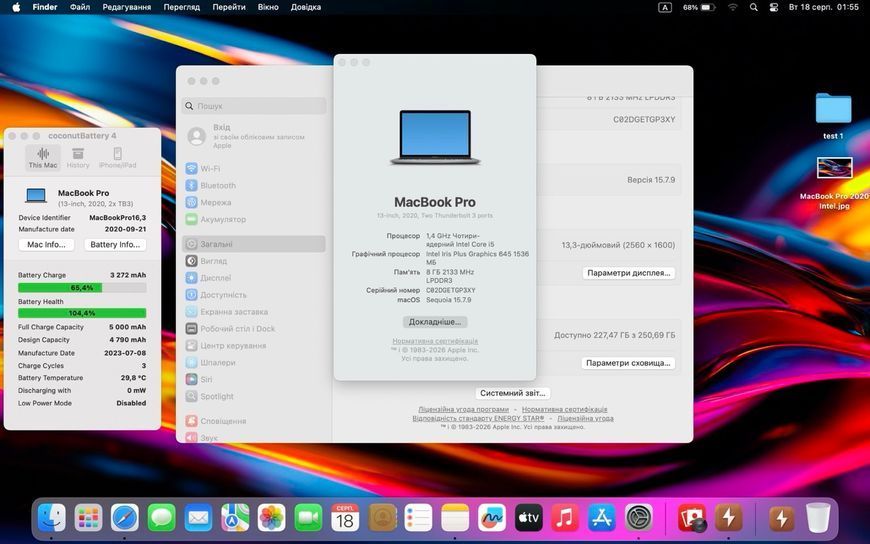This screenshot has width=870, height=544.
Task: Open the input source 'A' menu
Action: 665,7
